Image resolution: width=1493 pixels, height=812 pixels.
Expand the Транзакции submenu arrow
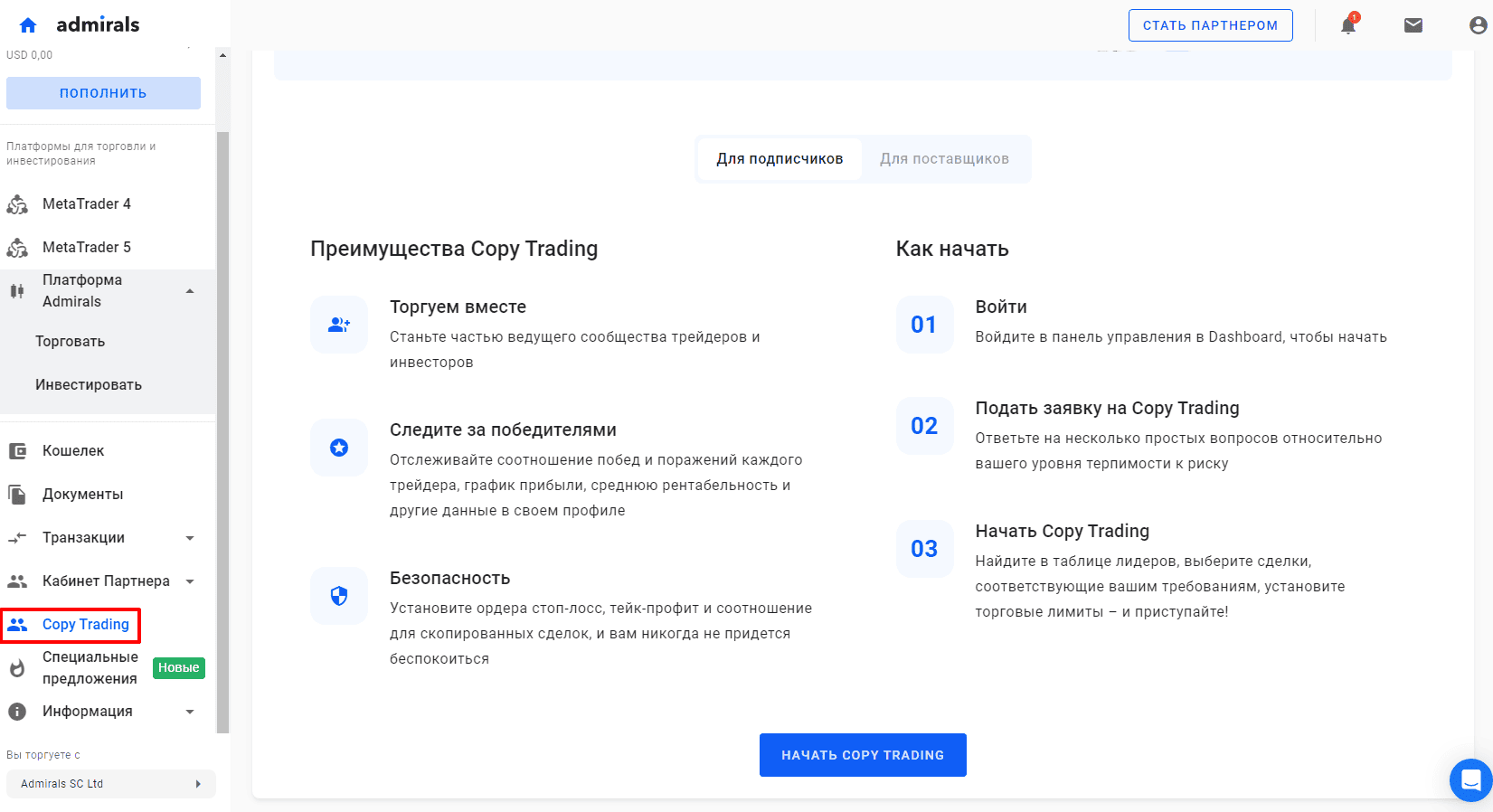190,538
